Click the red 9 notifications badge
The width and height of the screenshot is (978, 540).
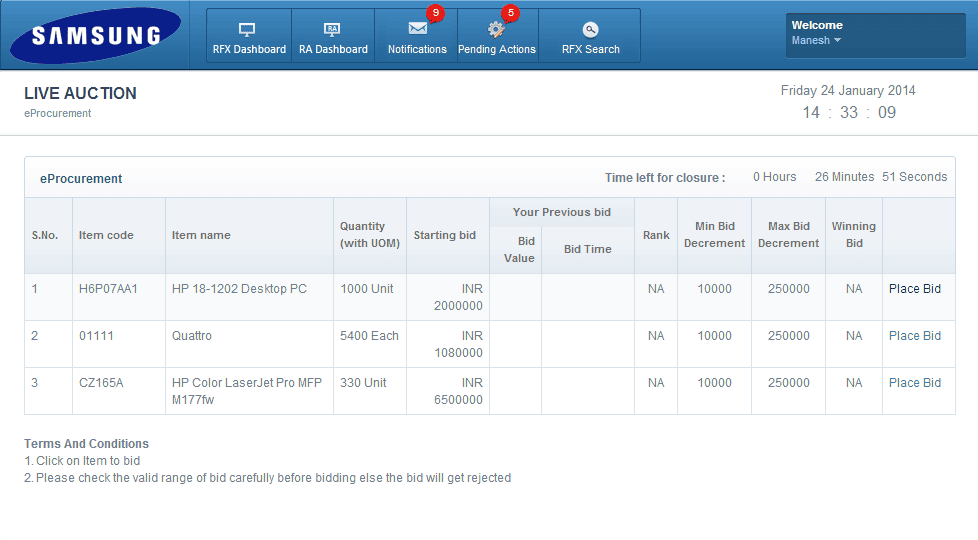[435, 13]
